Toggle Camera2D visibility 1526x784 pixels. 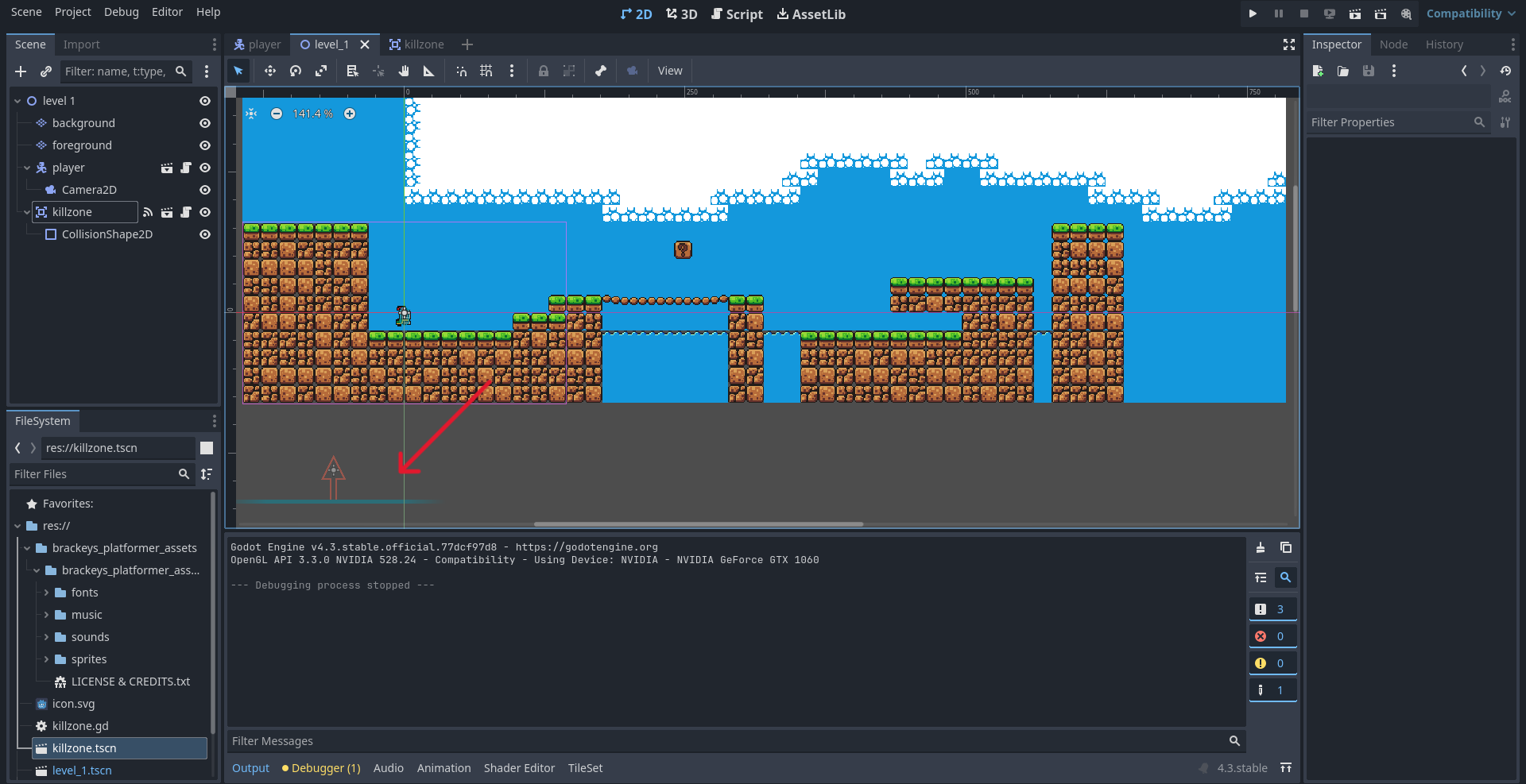[x=205, y=190]
